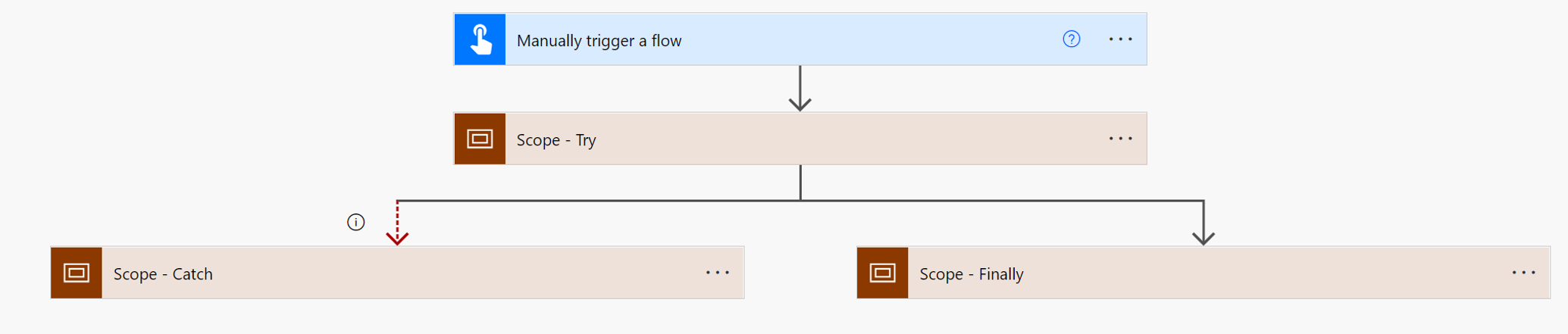Image resolution: width=1568 pixels, height=334 pixels.
Task: Click the manual trigger hand icon
Action: pos(480,39)
